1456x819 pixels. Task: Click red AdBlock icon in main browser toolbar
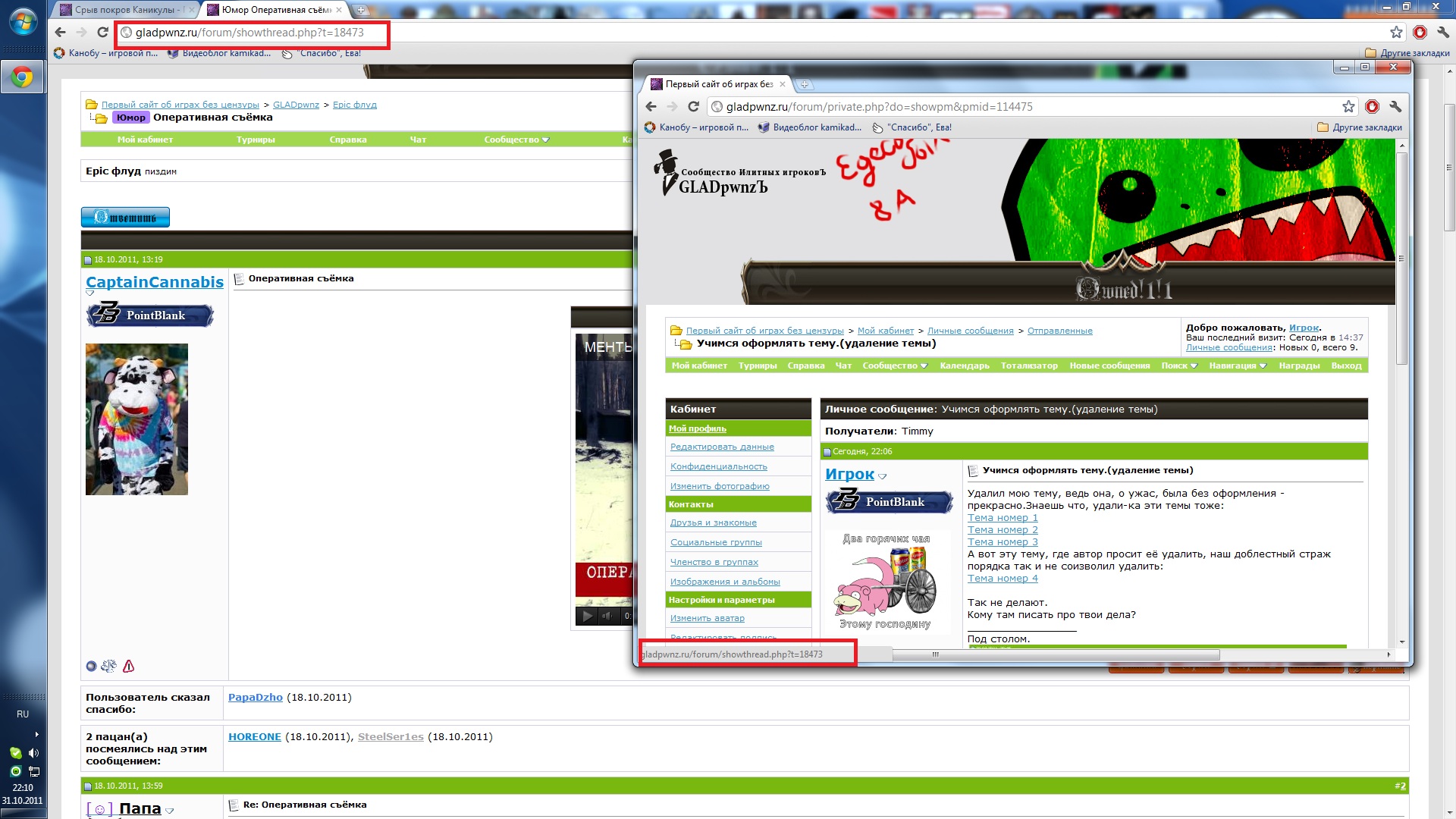(1420, 33)
